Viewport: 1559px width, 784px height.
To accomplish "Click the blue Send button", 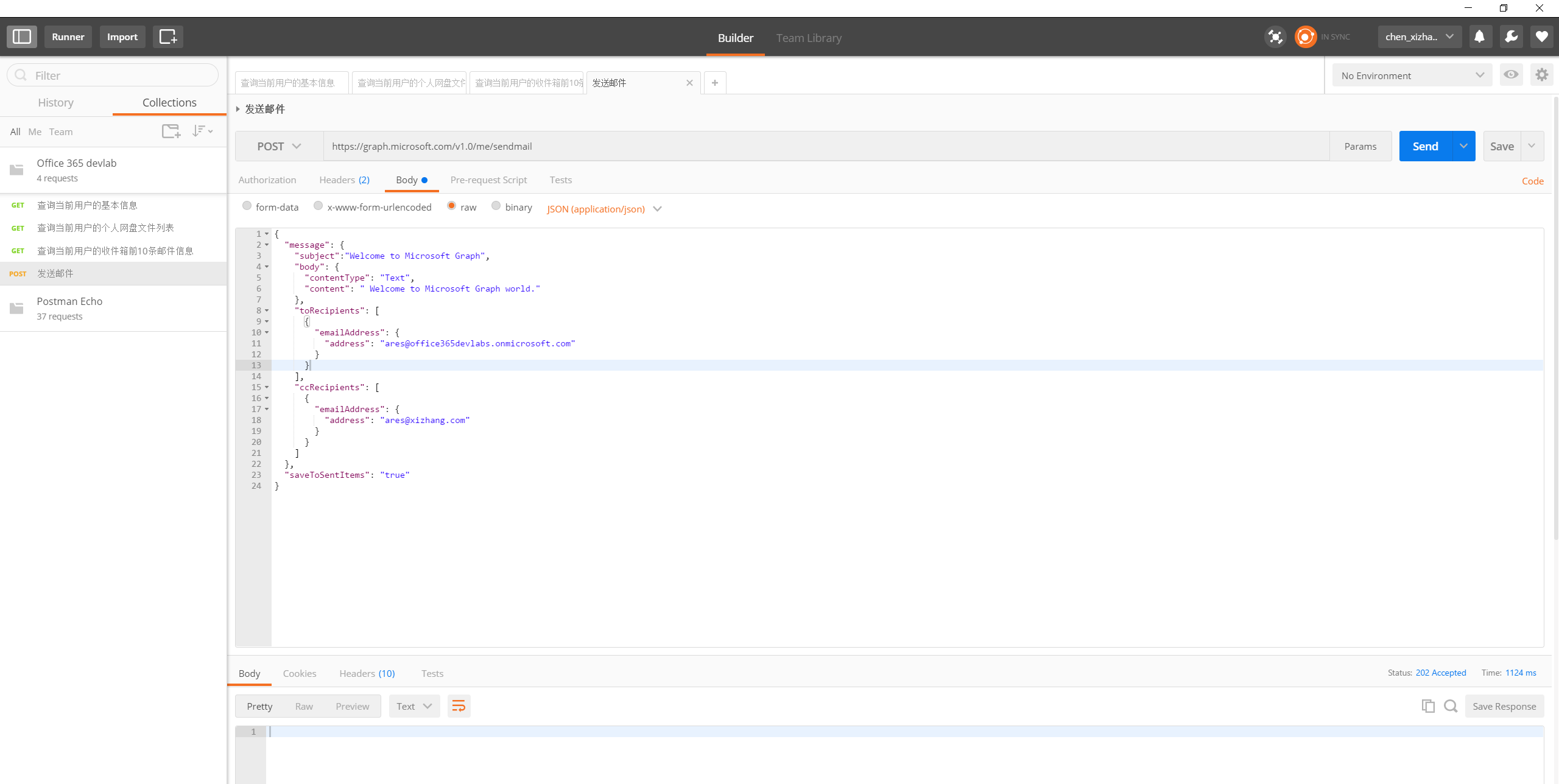I will tap(1425, 146).
